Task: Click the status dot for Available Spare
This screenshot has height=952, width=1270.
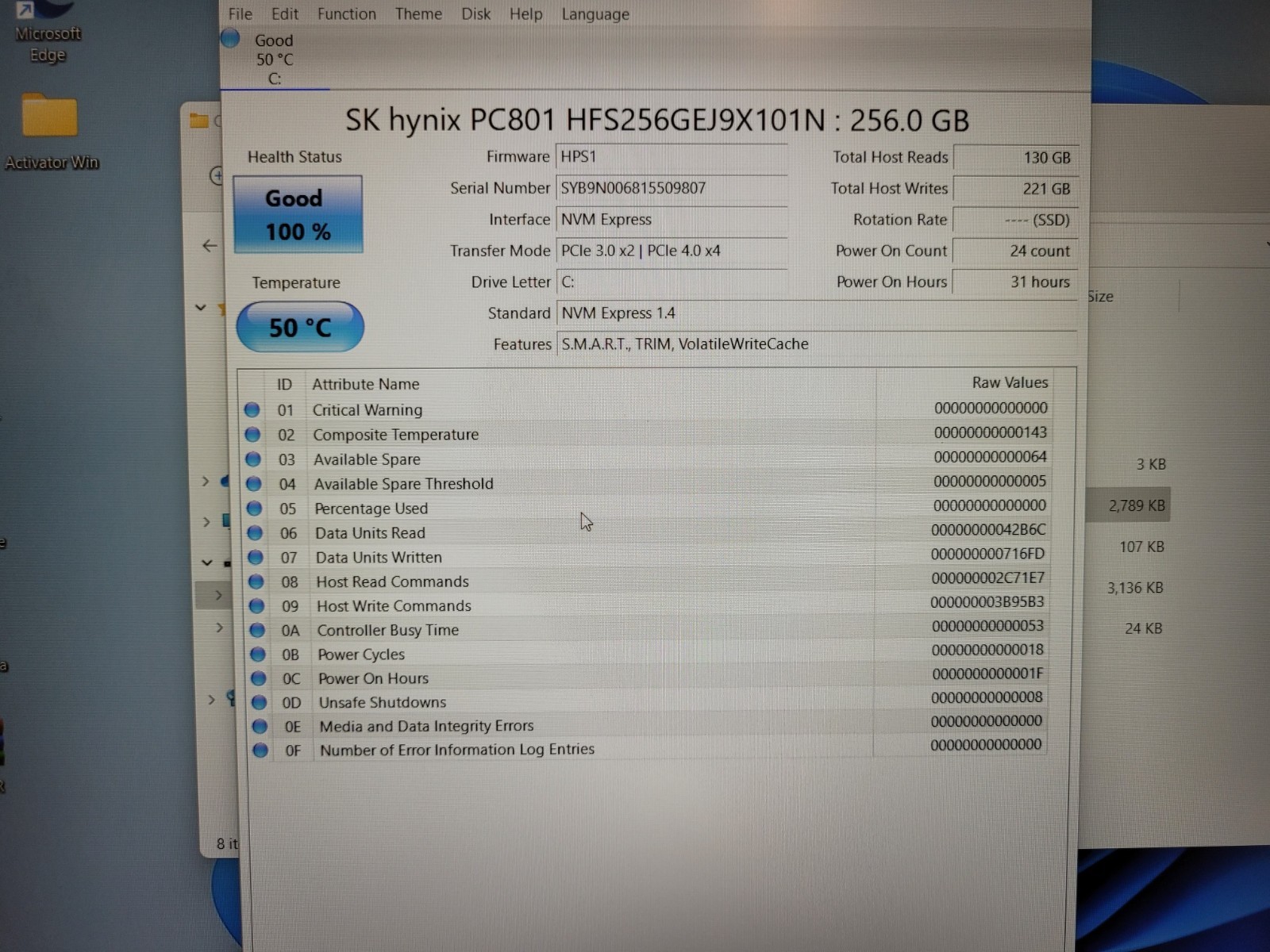Action: [x=253, y=459]
